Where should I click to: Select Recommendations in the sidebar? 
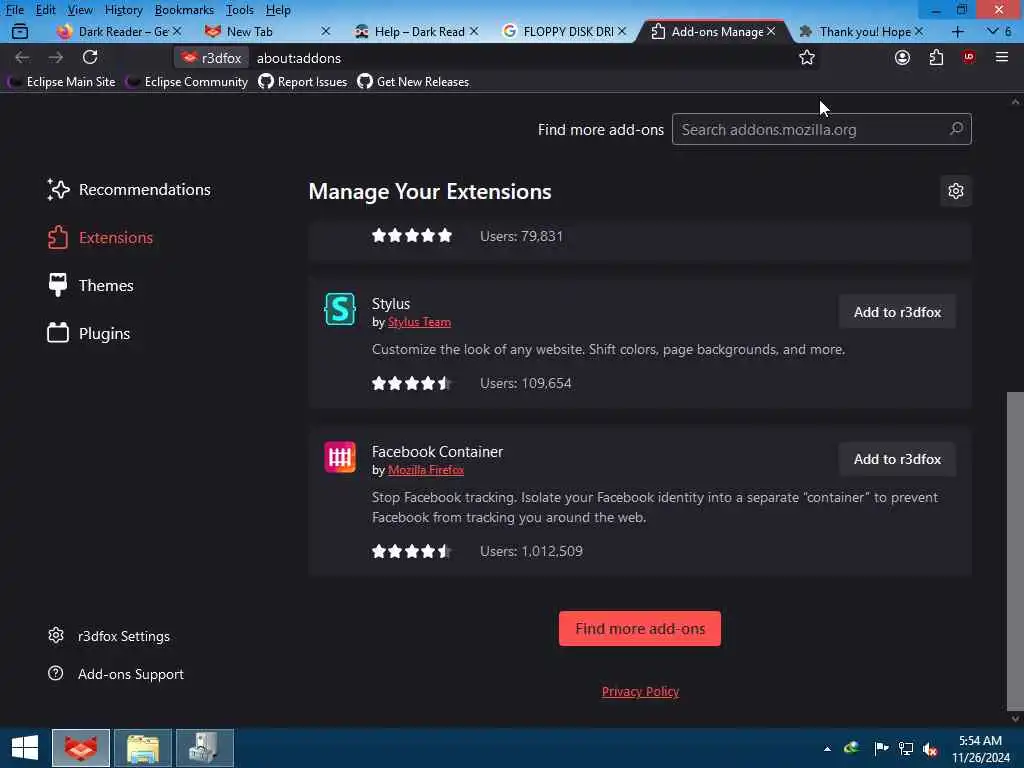coord(129,189)
